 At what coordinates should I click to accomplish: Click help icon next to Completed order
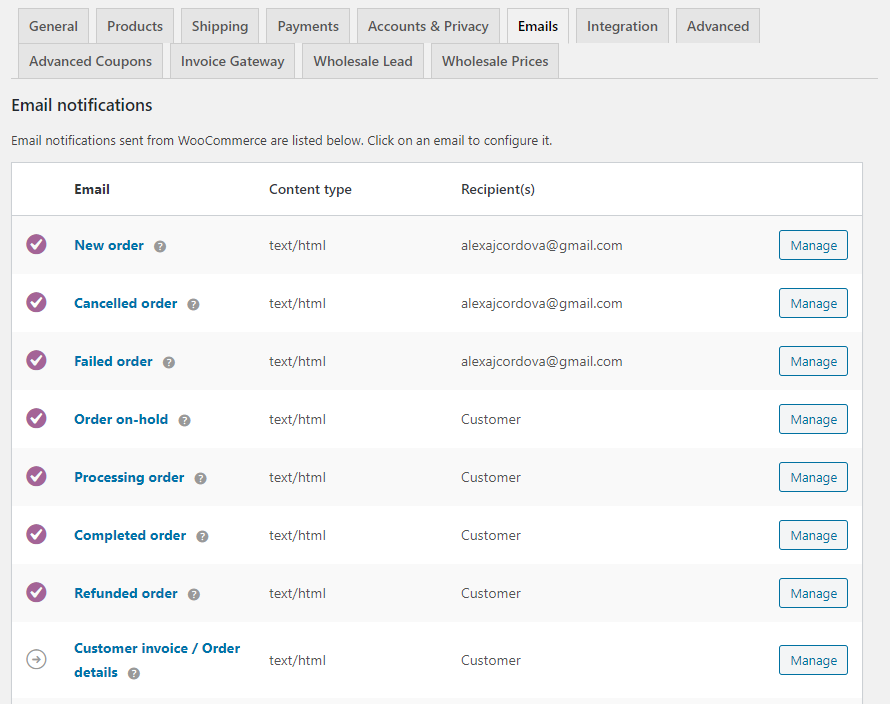pyautogui.click(x=202, y=536)
